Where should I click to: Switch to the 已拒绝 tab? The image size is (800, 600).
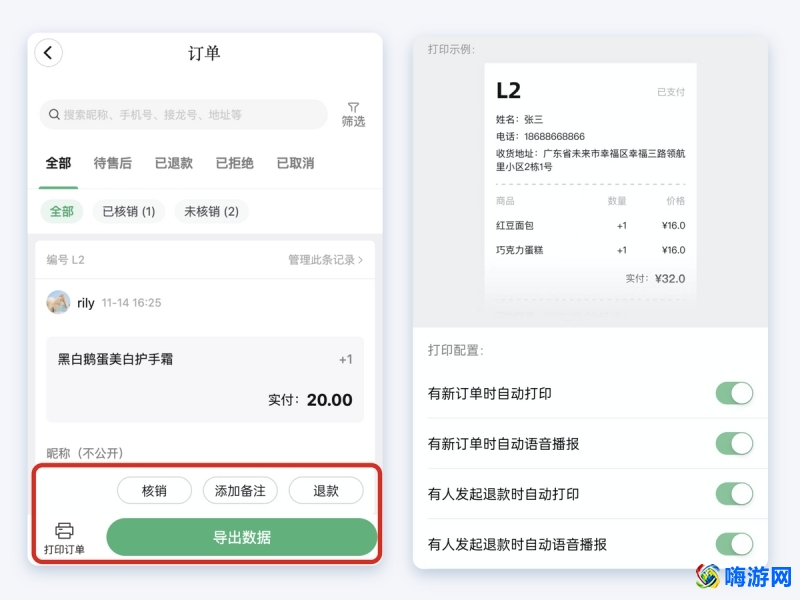[235, 163]
